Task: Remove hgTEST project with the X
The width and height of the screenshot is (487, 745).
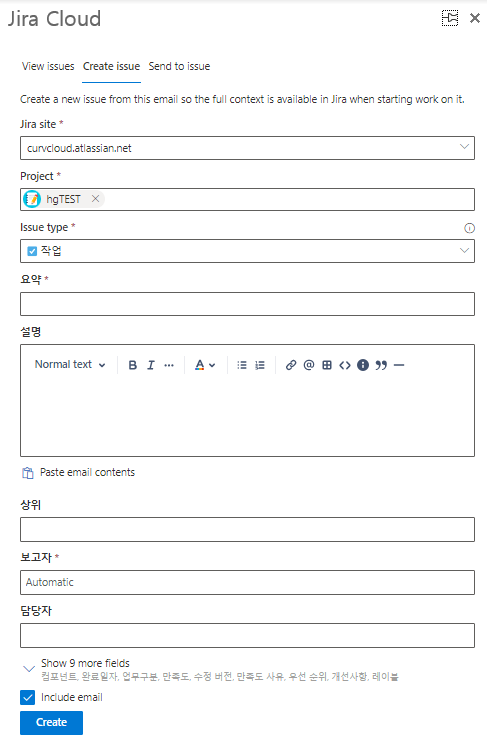Action: click(x=95, y=199)
